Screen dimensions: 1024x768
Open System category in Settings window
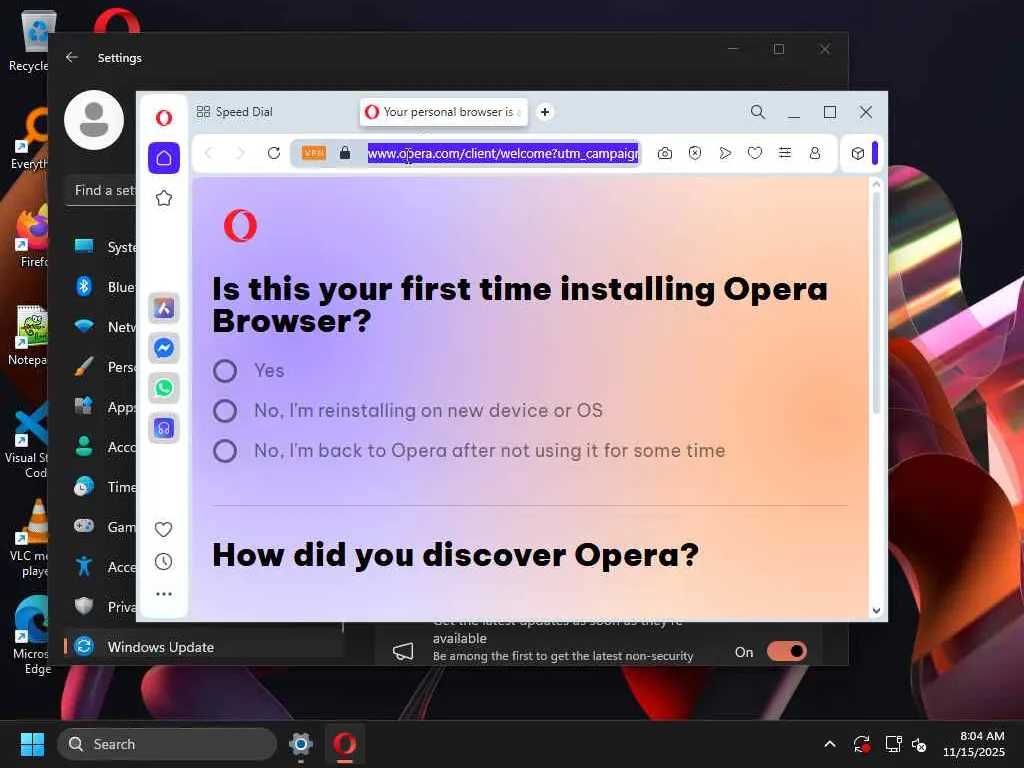coord(104,247)
